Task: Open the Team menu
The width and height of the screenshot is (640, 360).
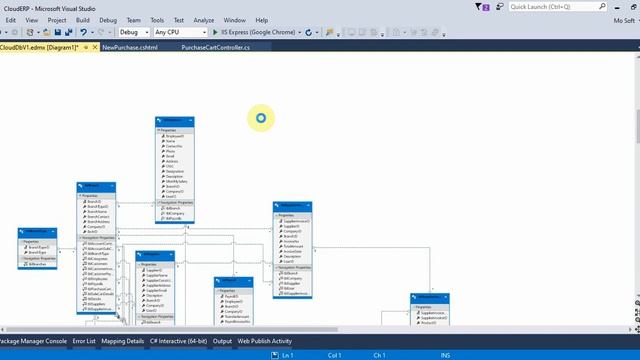Action: click(133, 20)
